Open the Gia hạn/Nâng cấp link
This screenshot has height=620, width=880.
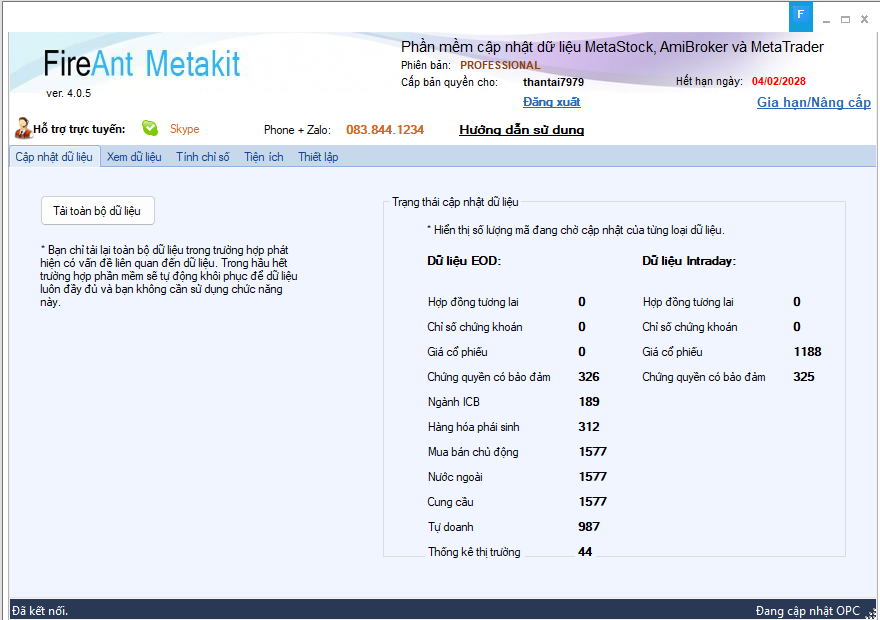[x=813, y=103]
